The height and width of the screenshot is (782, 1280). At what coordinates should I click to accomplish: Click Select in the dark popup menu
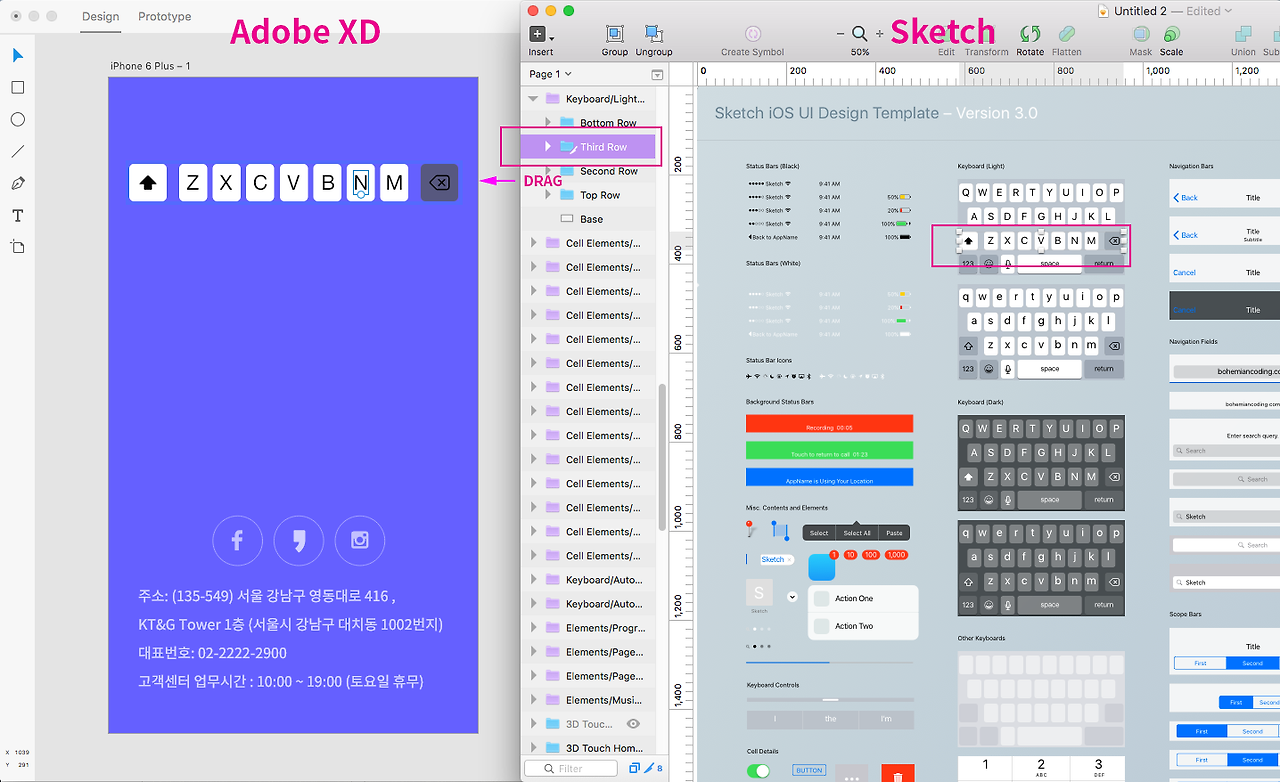[x=819, y=533]
